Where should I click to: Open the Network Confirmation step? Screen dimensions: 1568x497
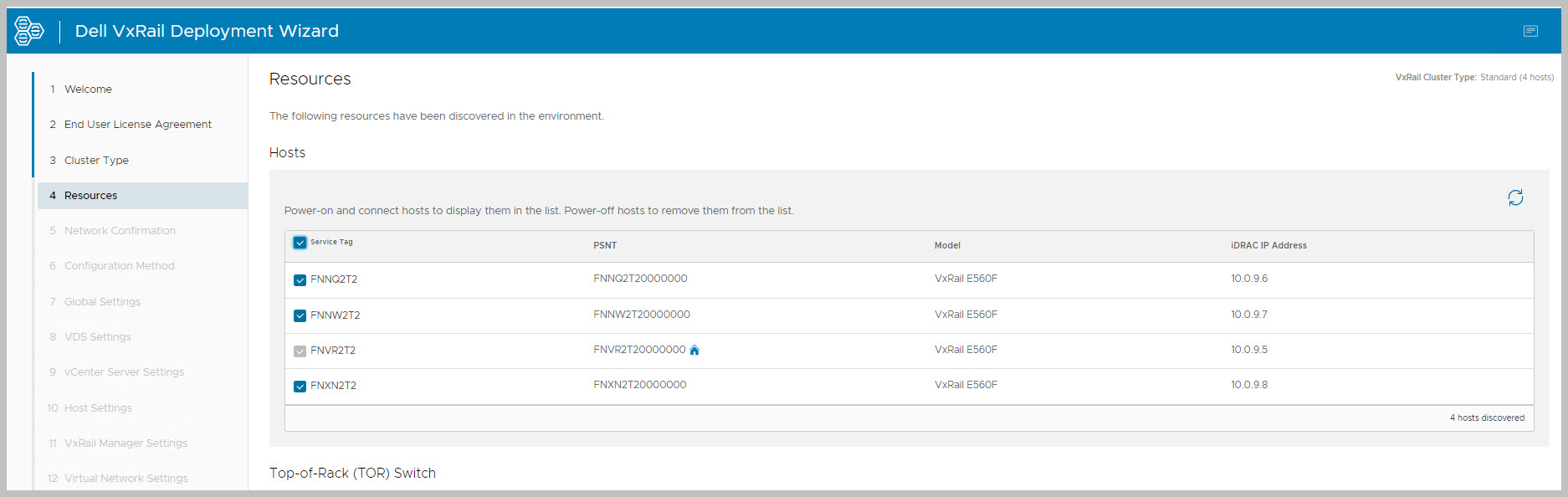[x=120, y=231]
